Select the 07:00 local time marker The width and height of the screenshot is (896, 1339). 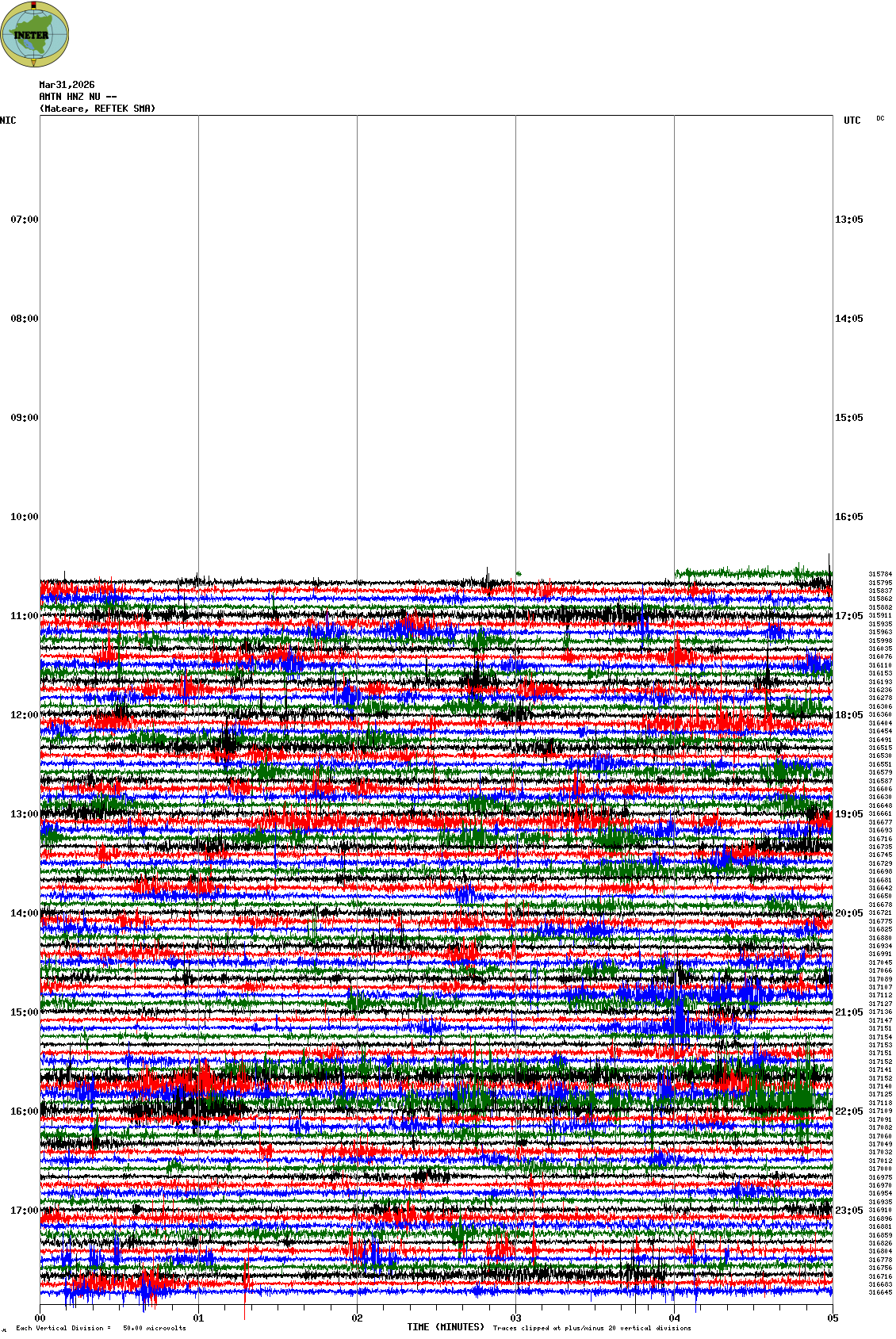[24, 220]
